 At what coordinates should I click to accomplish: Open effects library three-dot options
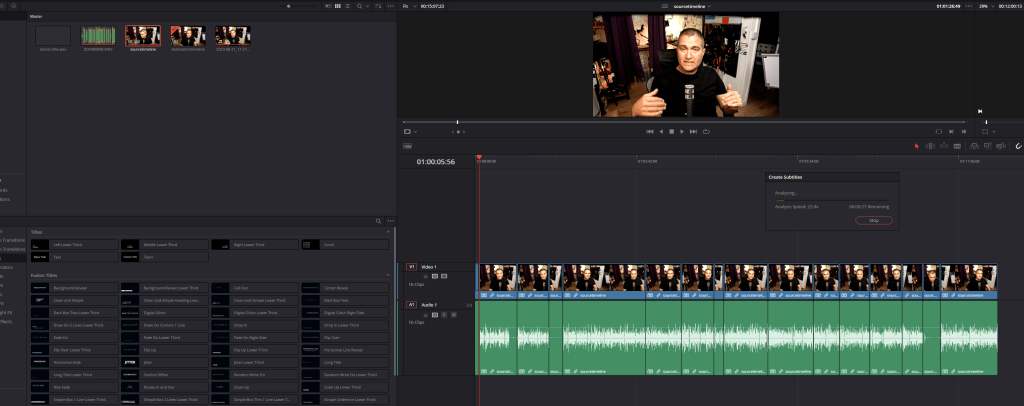391,221
